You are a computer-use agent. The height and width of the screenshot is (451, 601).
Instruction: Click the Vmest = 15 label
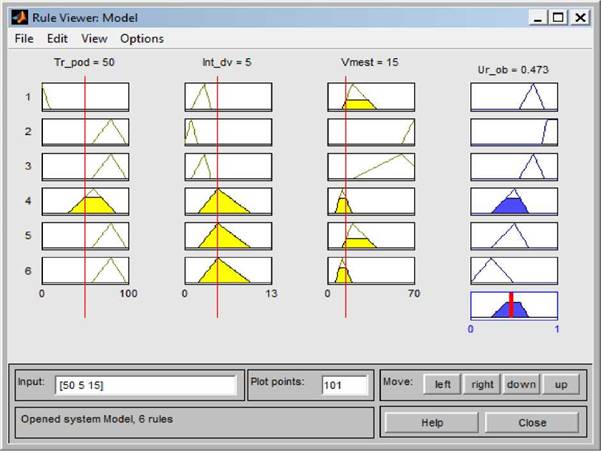370,62
